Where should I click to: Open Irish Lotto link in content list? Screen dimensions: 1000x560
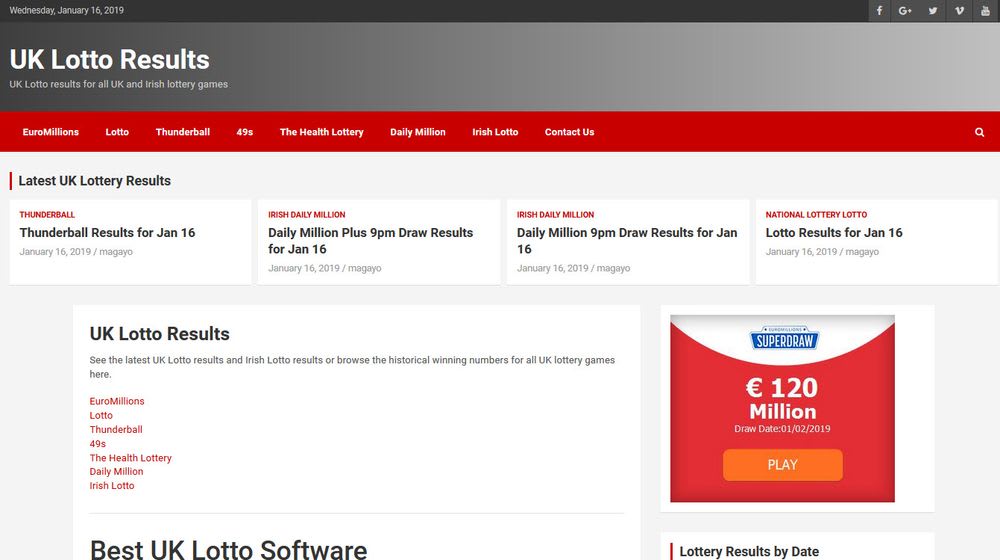pyautogui.click(x=112, y=485)
